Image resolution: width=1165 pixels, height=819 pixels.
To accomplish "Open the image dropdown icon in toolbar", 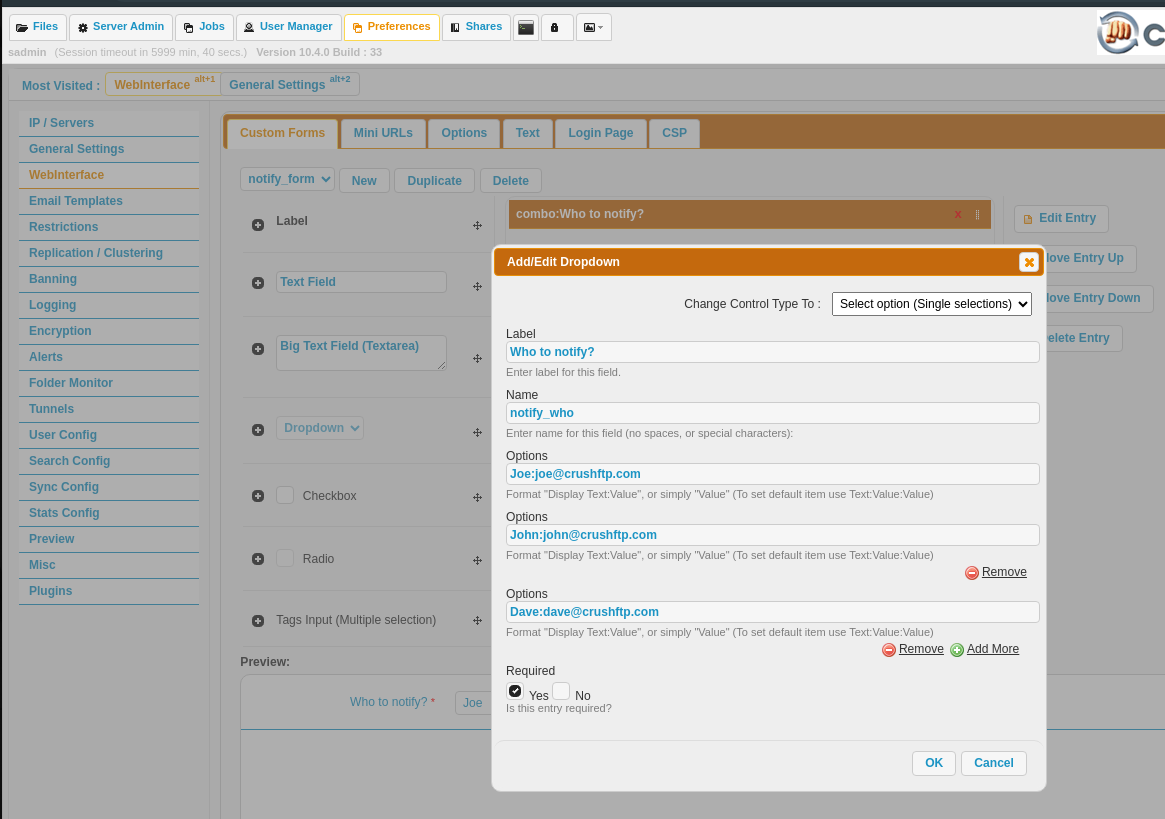I will pyautogui.click(x=594, y=27).
